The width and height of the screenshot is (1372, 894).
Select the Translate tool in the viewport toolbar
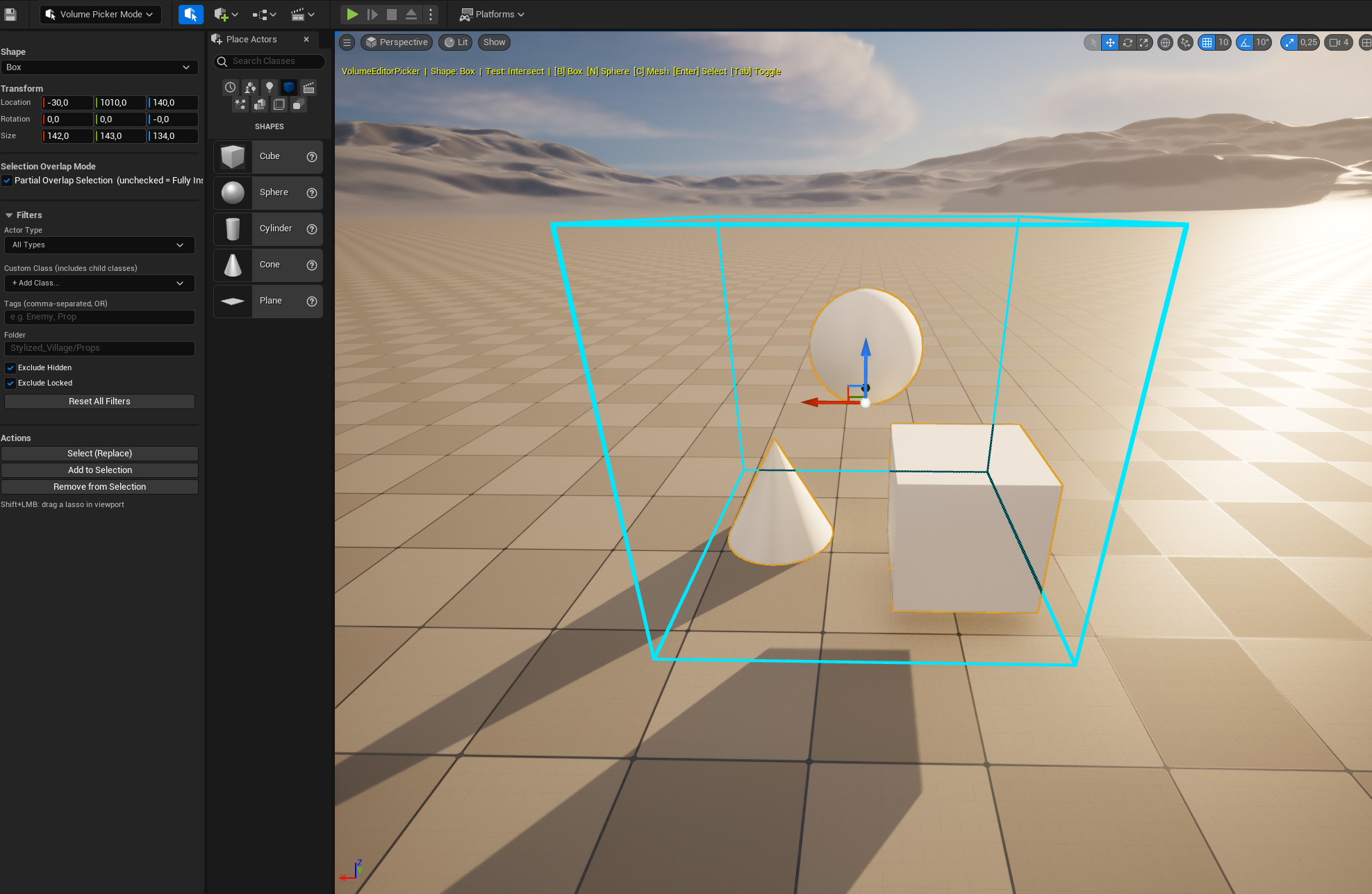point(1109,42)
